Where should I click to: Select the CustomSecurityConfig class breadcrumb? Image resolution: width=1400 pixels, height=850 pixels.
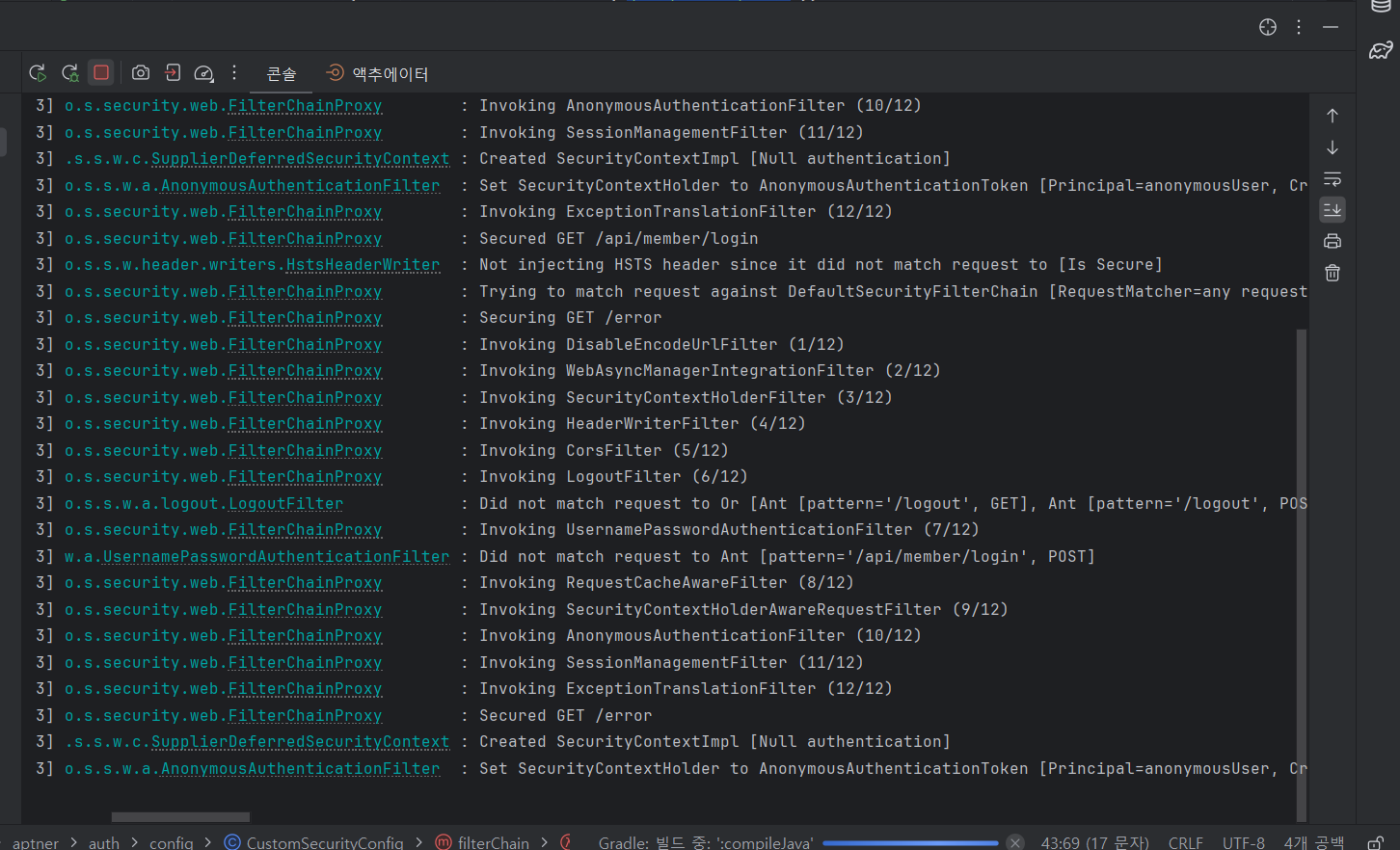[314, 842]
